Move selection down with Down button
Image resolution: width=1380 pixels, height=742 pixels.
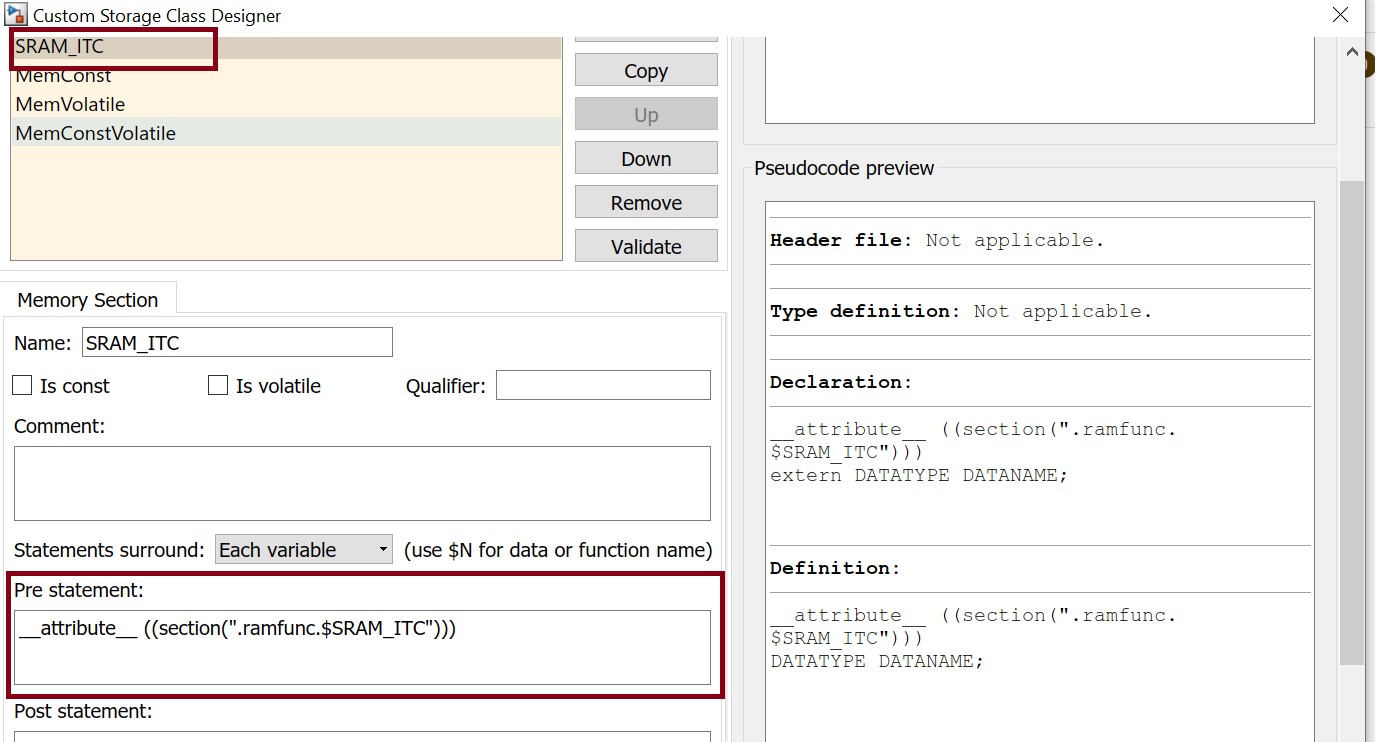tap(646, 159)
